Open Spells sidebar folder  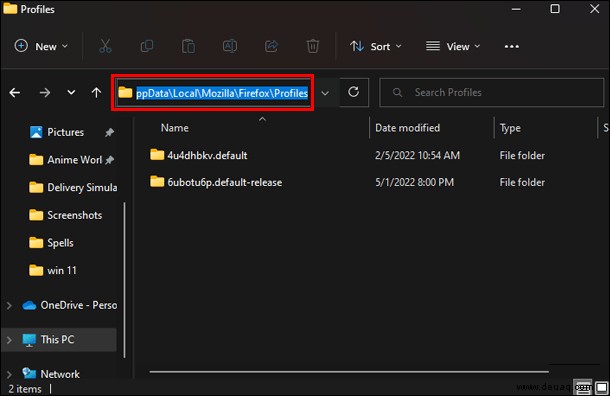tap(60, 243)
